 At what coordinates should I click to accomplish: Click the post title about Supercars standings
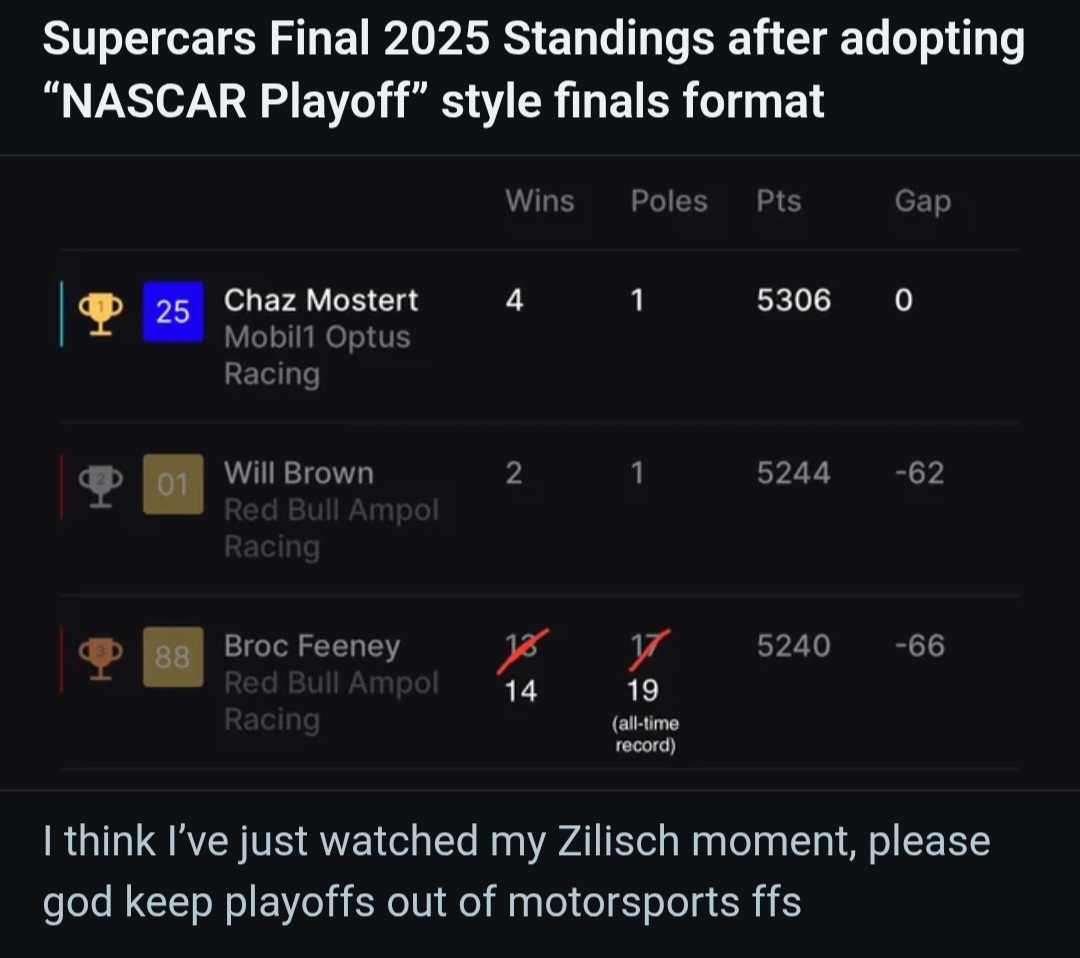(533, 70)
